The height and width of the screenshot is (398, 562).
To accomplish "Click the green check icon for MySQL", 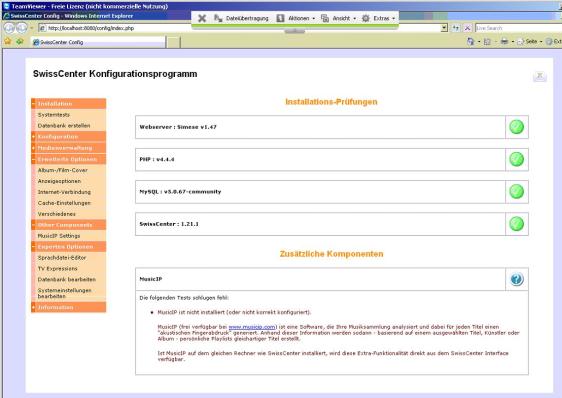I will (x=516, y=191).
